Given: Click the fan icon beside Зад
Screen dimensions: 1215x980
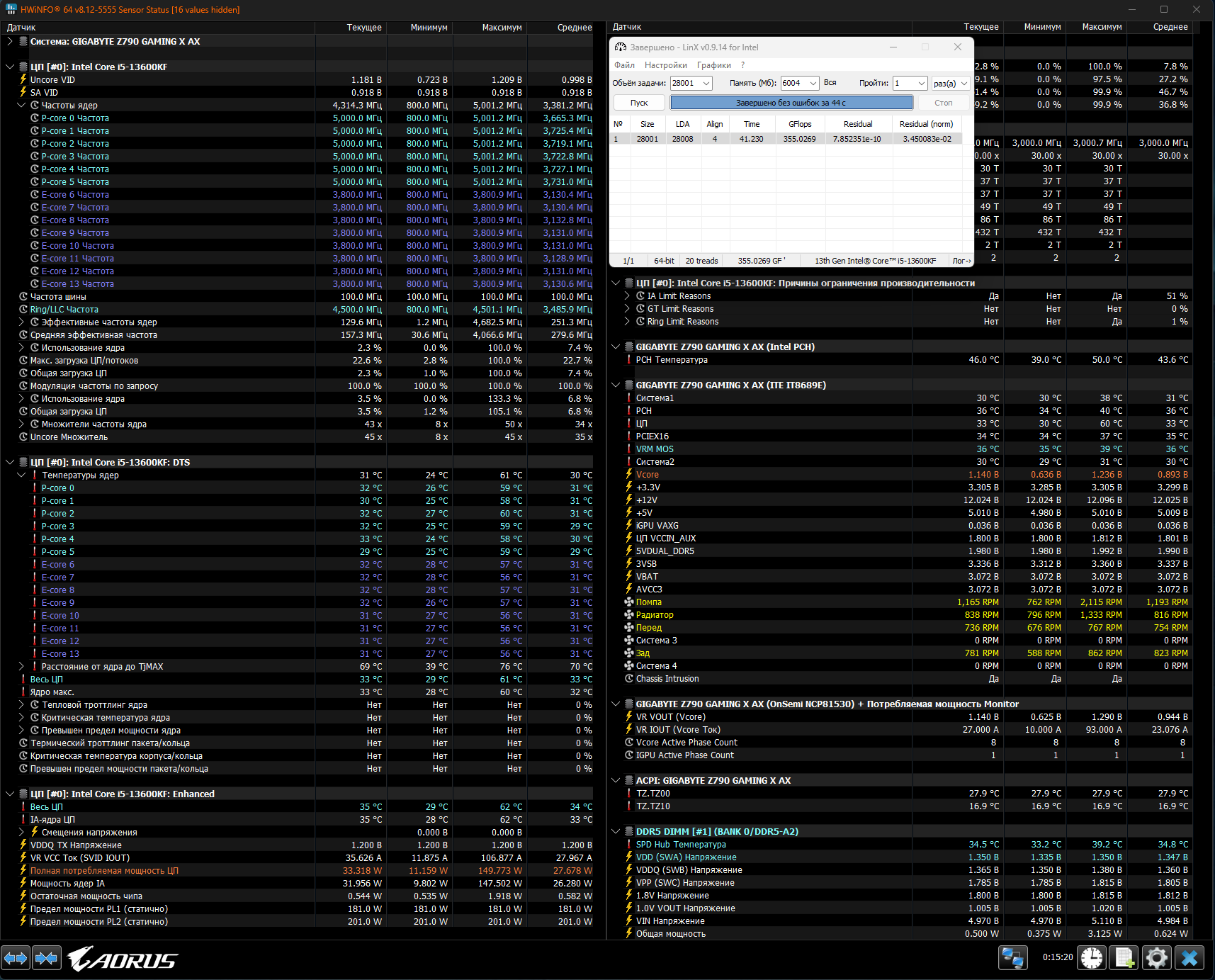Looking at the screenshot, I should tap(629, 653).
